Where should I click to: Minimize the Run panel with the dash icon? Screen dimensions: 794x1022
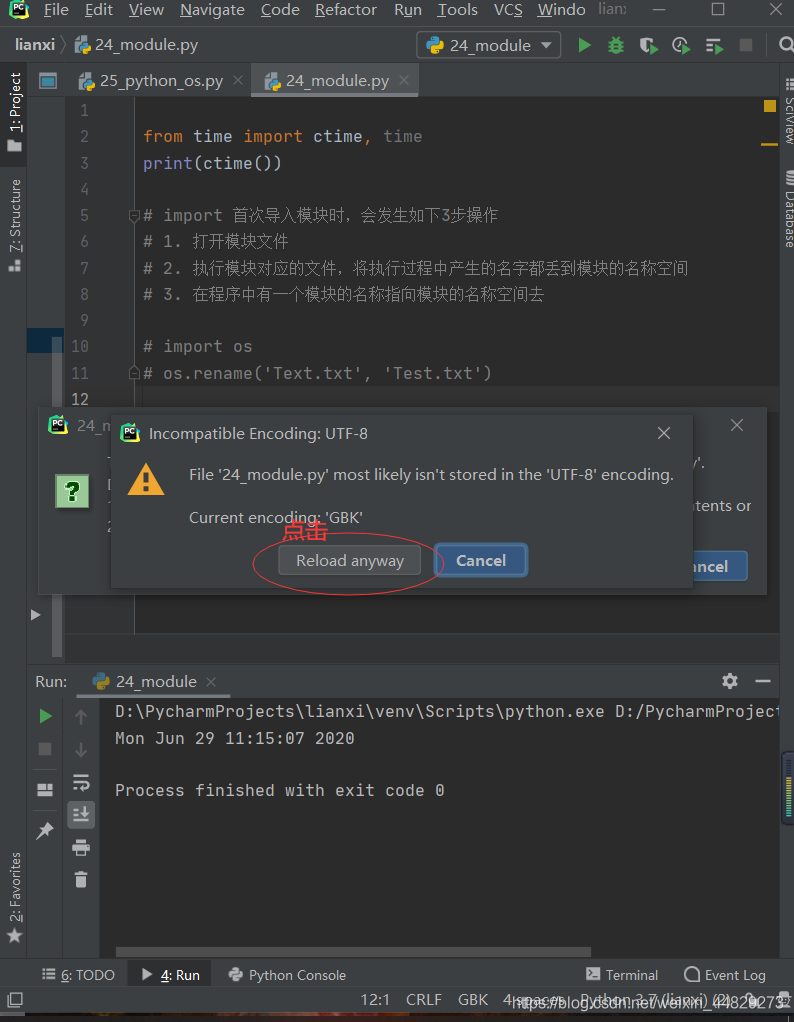[763, 681]
